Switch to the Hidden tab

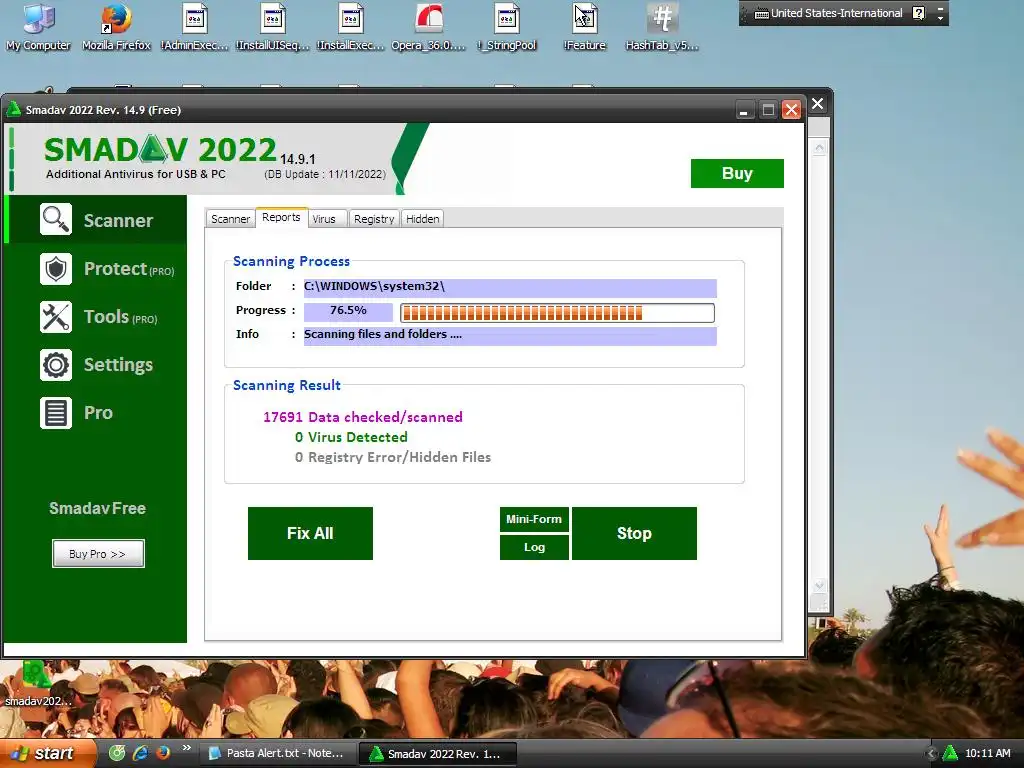[x=423, y=219]
